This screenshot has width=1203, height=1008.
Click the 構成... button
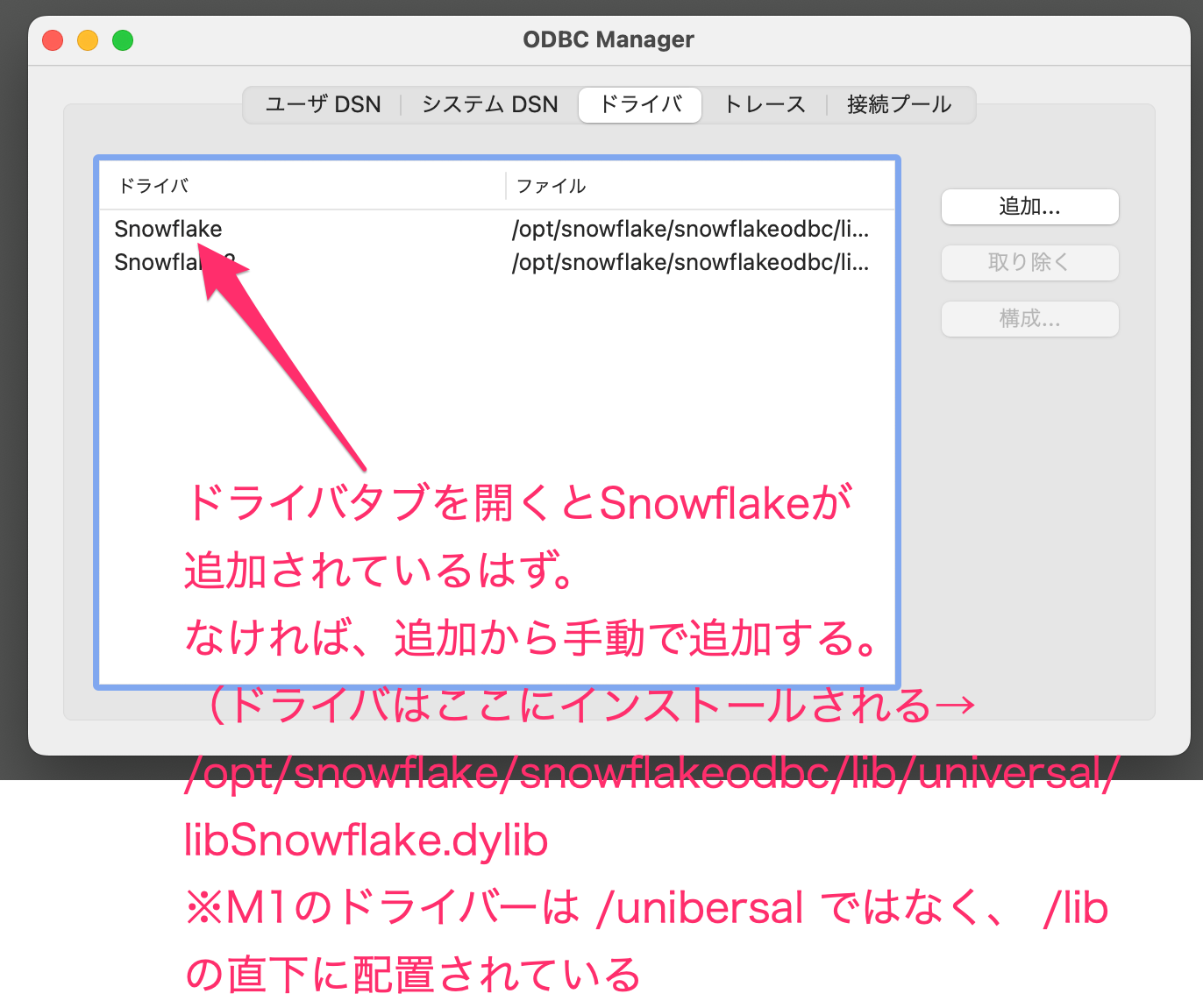tap(1029, 318)
